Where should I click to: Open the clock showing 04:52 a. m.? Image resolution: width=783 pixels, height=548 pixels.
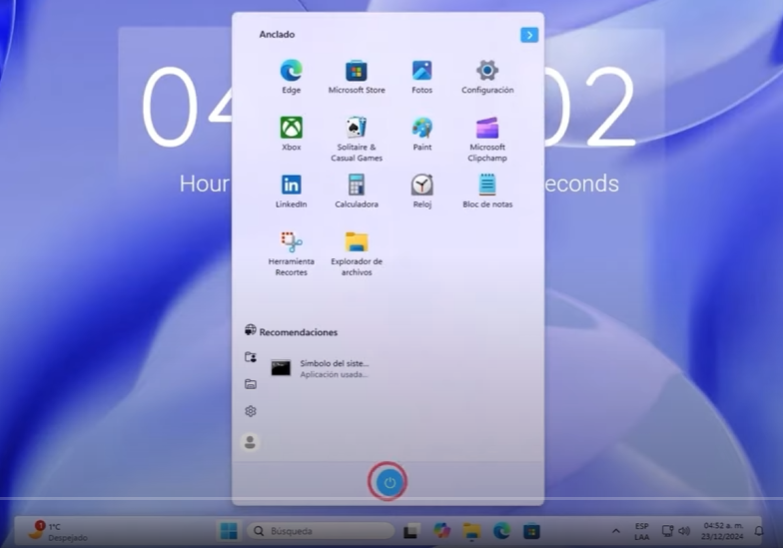coord(723,531)
